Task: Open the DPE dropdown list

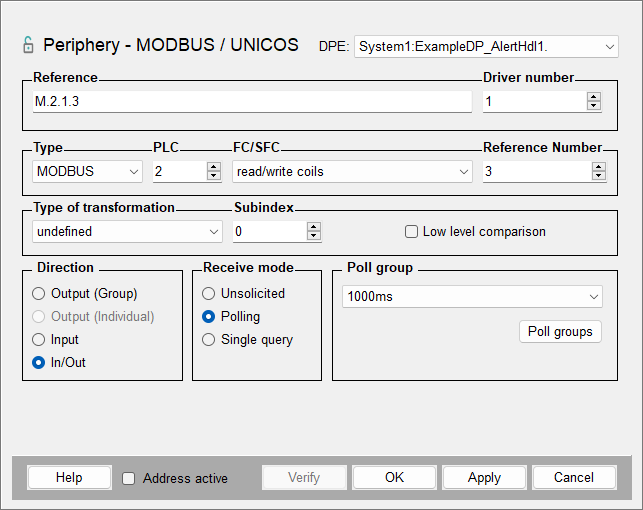Action: (x=486, y=47)
